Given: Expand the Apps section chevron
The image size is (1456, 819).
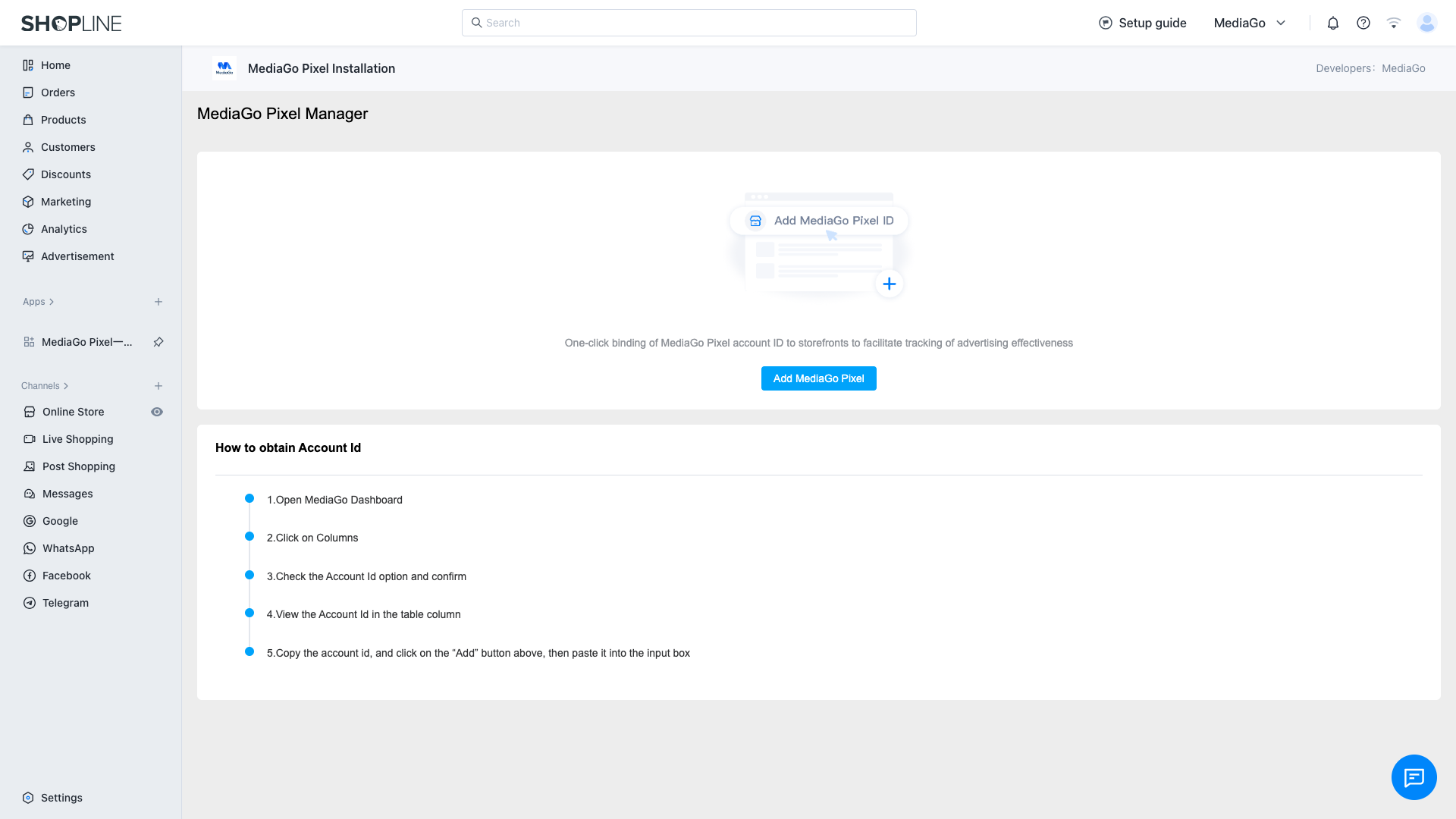Looking at the screenshot, I should 52,302.
